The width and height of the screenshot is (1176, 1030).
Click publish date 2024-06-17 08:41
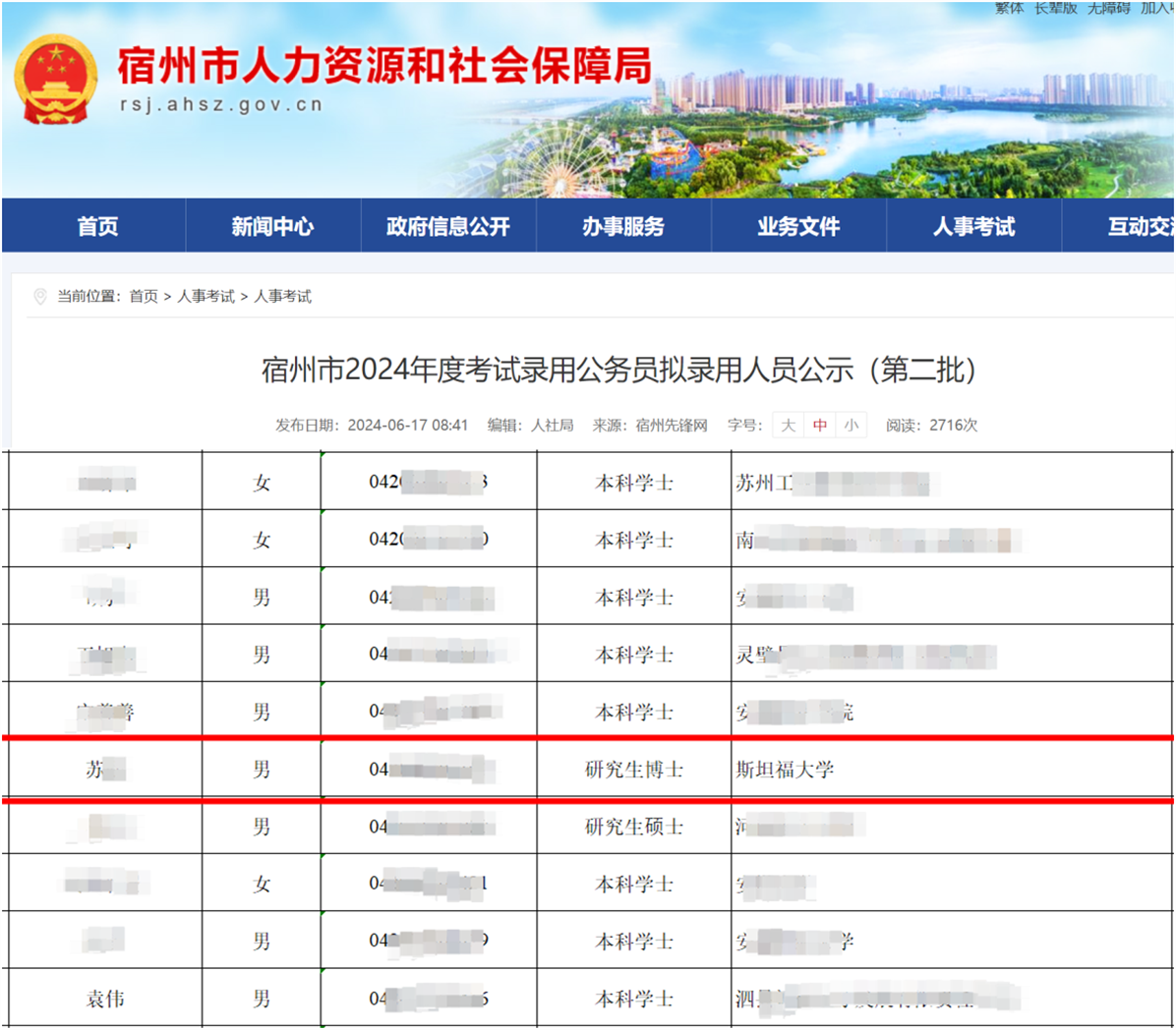coord(408,425)
